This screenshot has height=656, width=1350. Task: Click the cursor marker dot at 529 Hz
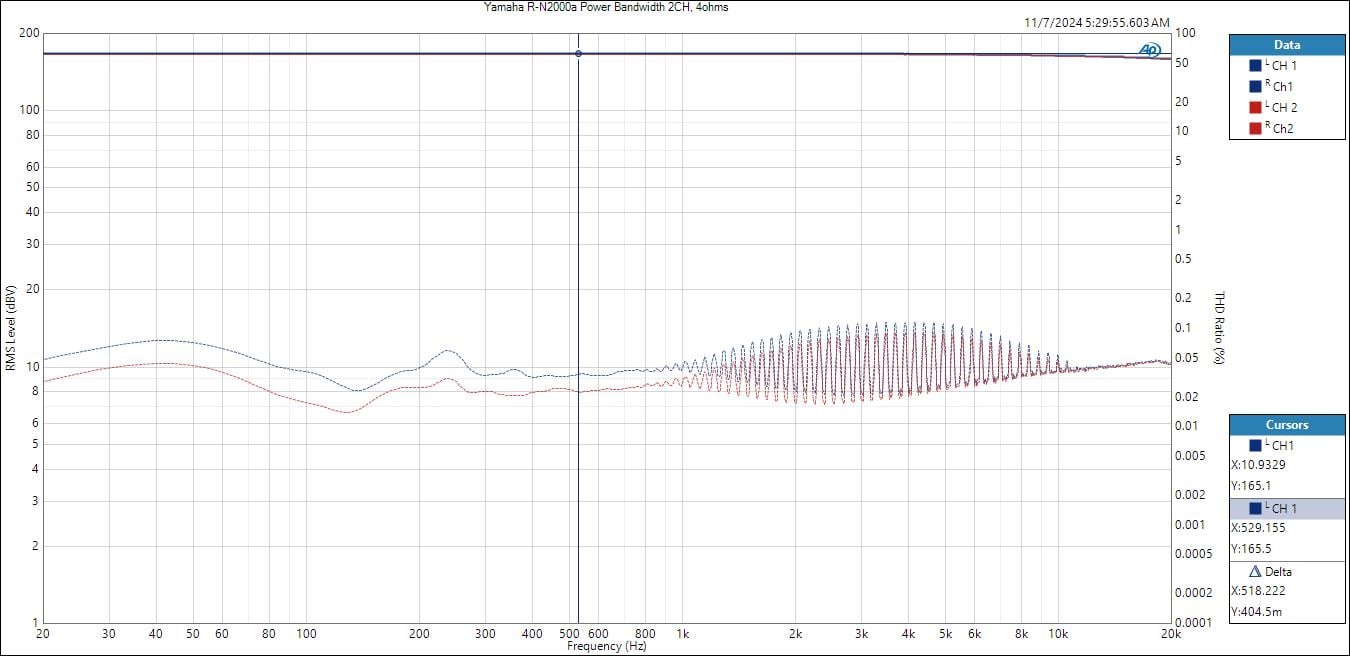click(x=578, y=53)
